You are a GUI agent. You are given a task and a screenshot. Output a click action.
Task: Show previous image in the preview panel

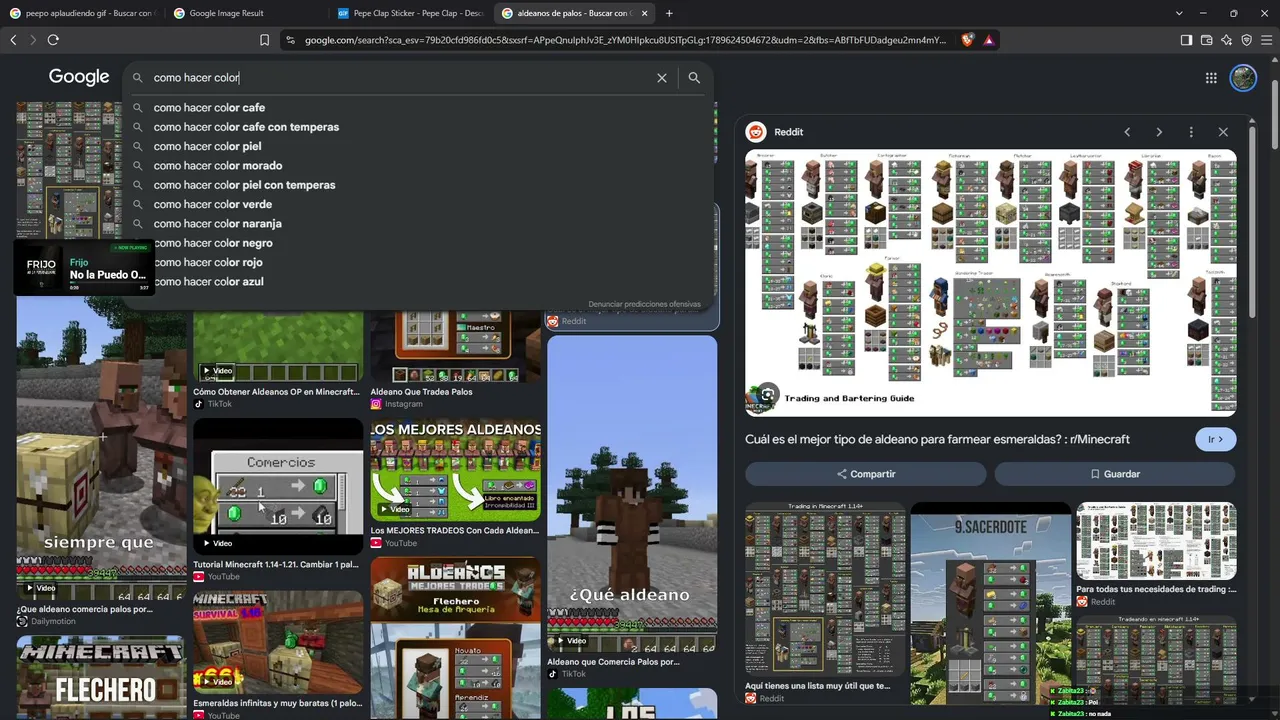(x=1127, y=132)
